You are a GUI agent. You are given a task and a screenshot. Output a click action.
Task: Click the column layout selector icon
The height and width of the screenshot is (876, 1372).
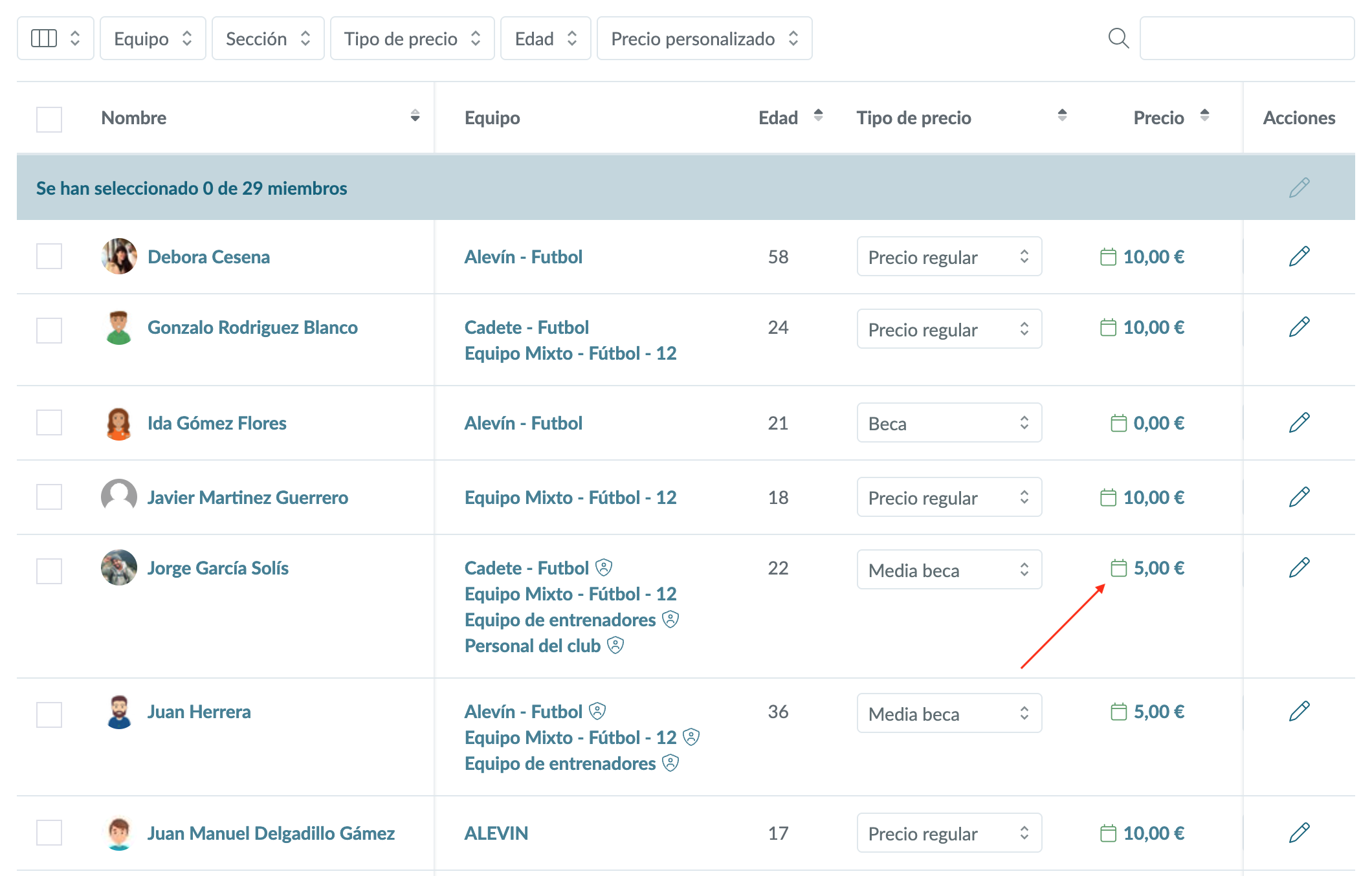pyautogui.click(x=44, y=38)
